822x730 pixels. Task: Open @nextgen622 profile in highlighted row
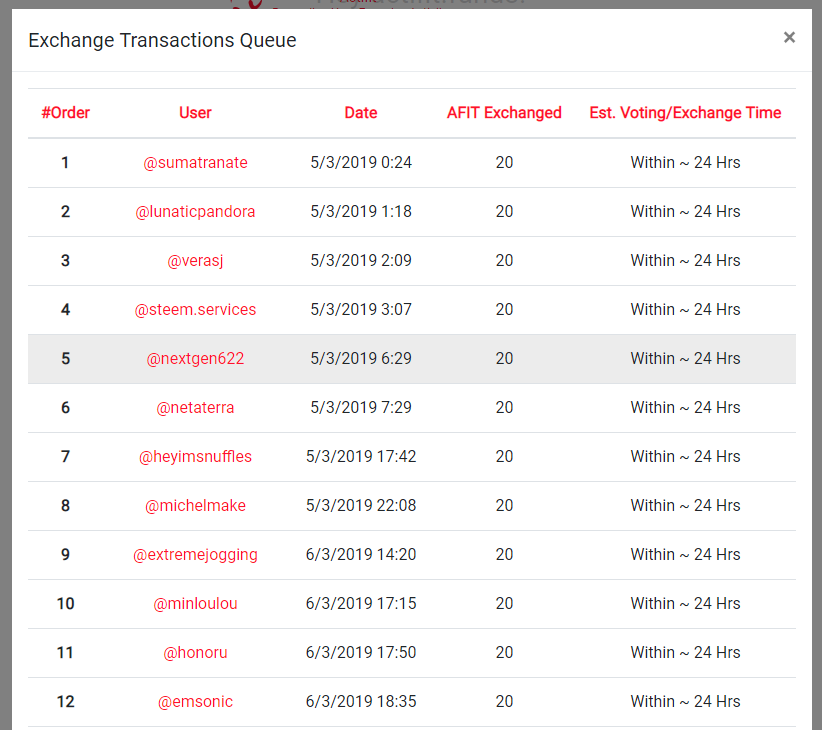point(195,358)
